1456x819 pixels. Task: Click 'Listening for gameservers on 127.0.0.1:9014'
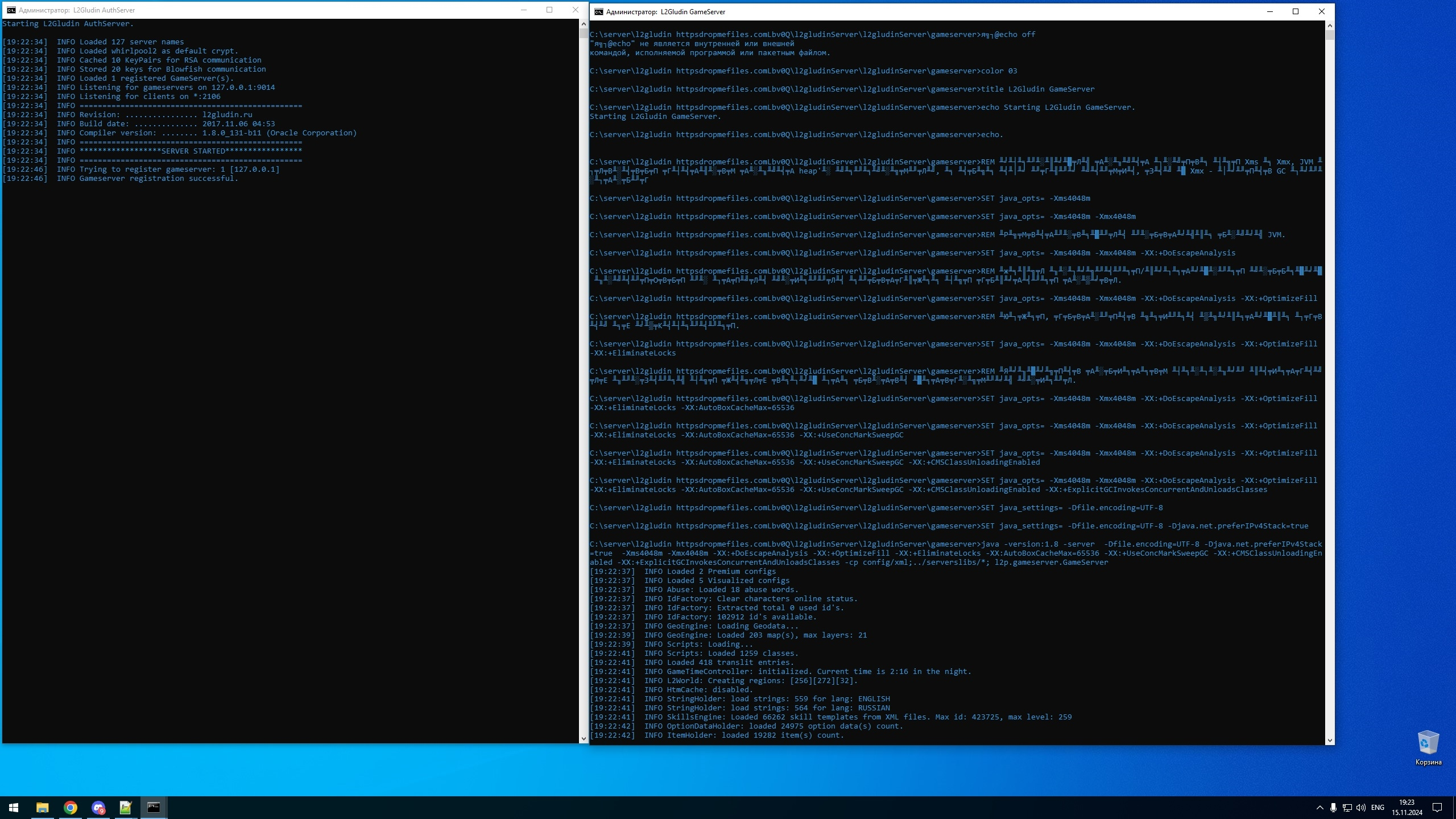pos(139,88)
